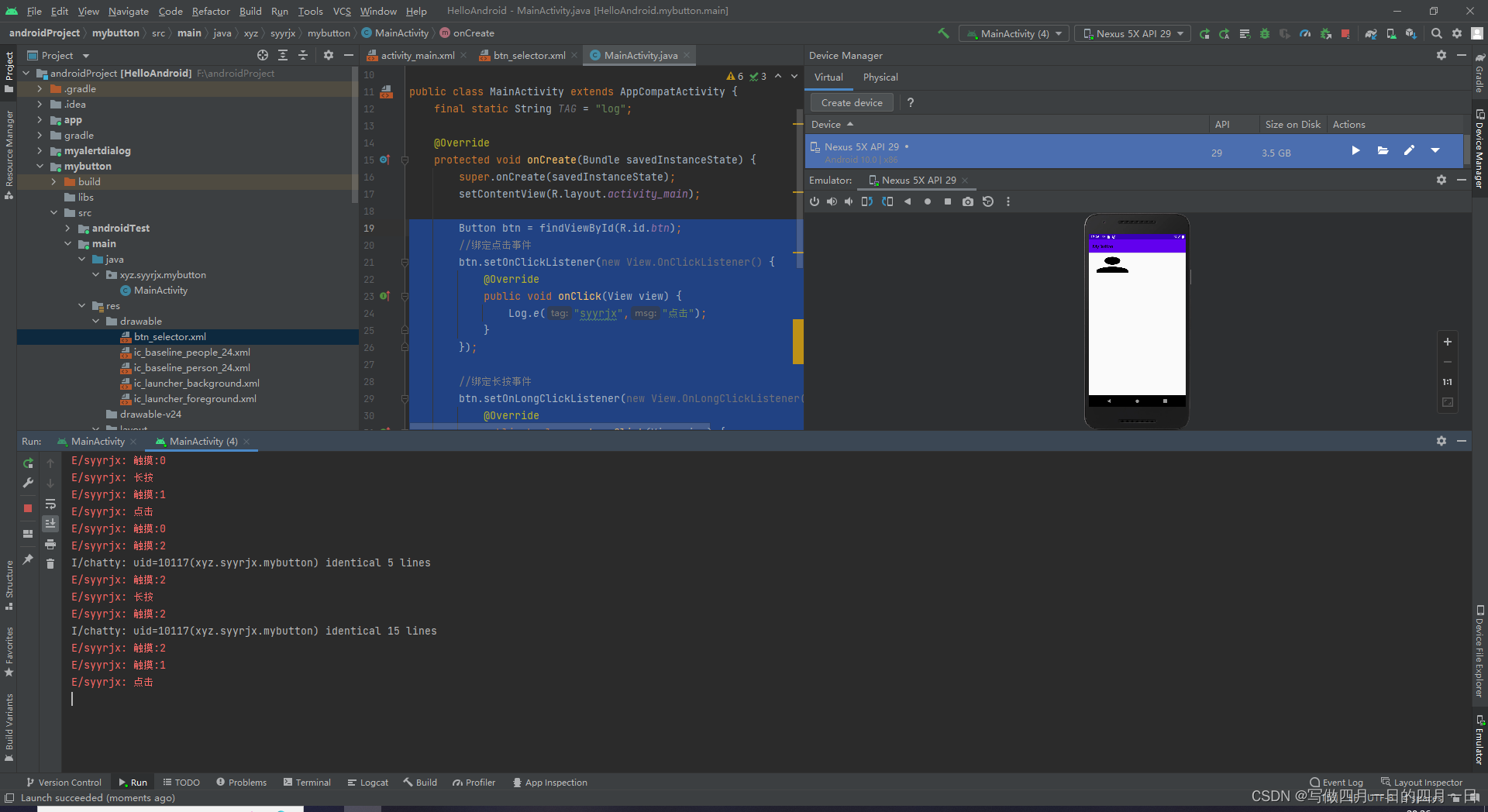Open the MainActivity (4) run configuration dropdown
1488x812 pixels.
1014,33
